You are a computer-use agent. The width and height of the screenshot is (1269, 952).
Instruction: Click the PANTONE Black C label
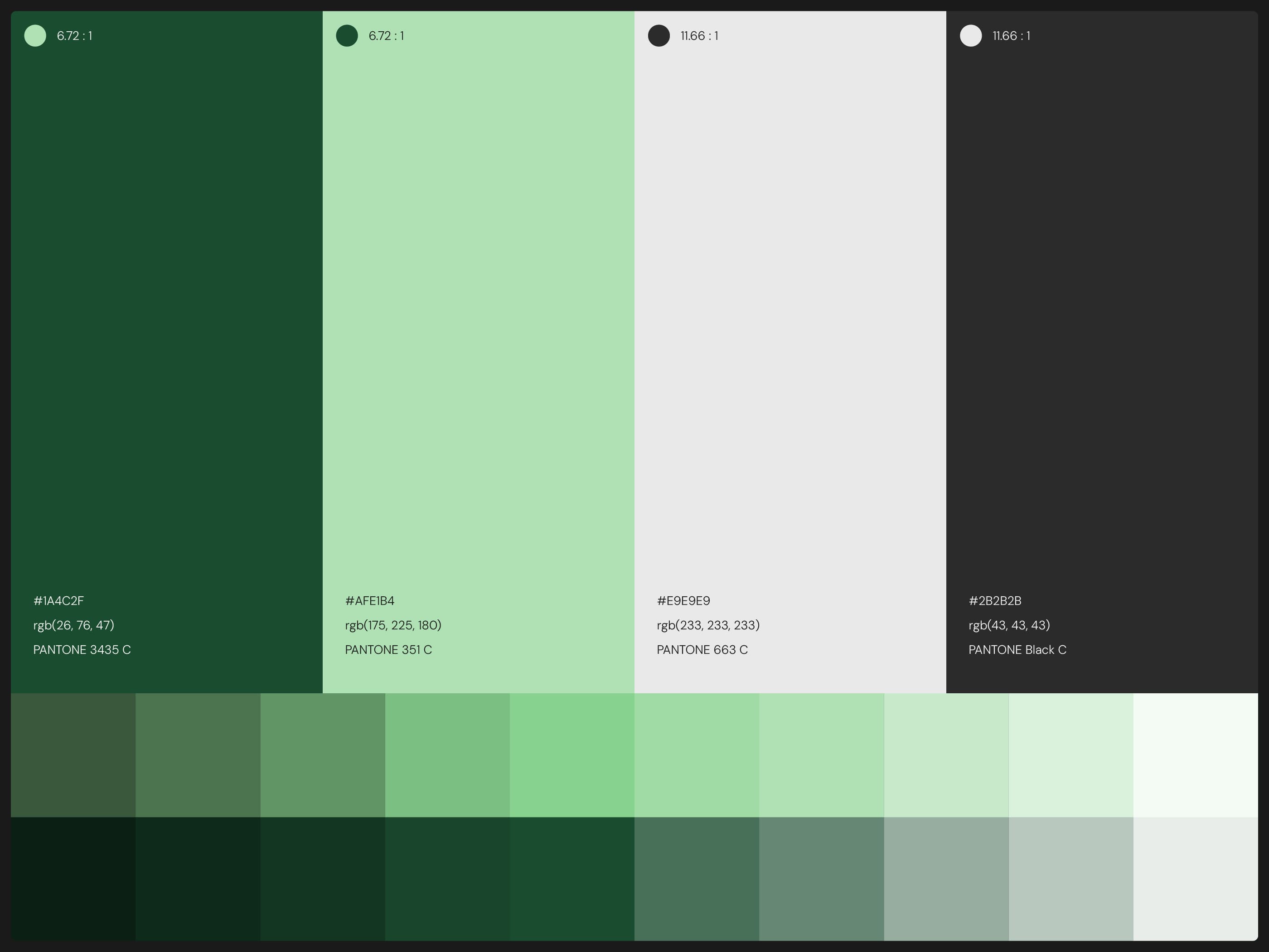click(x=1017, y=649)
